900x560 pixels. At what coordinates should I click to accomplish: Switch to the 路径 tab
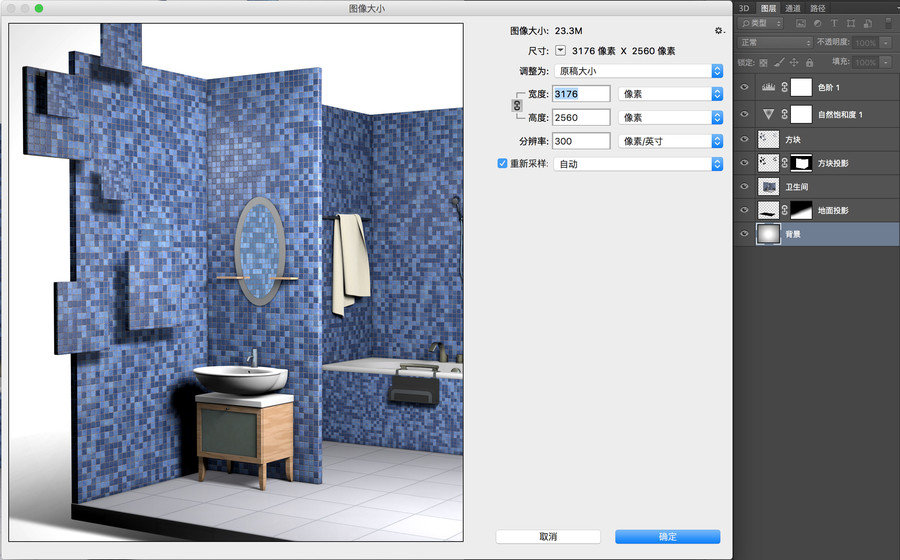point(817,8)
